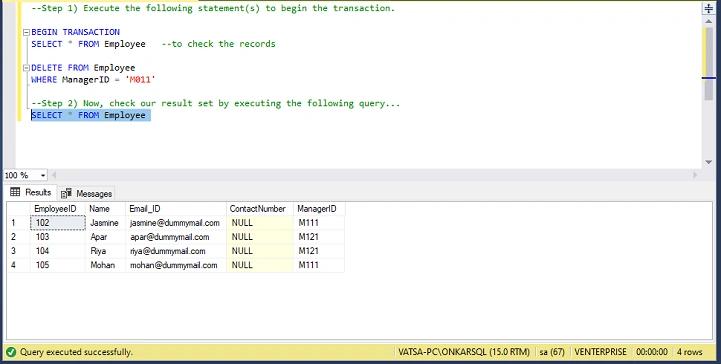
Task: Click ManagerID M121 in Riya's row
Action: pyautogui.click(x=319, y=251)
